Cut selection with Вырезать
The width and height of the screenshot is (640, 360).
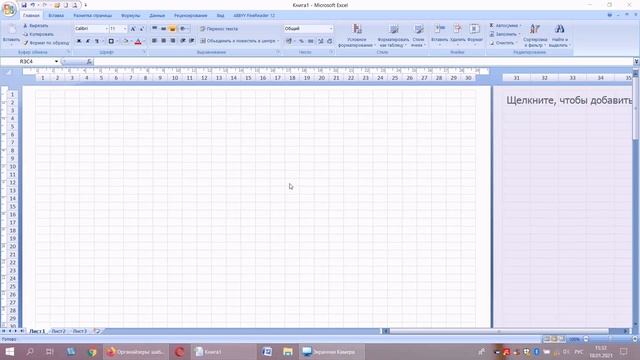point(36,26)
